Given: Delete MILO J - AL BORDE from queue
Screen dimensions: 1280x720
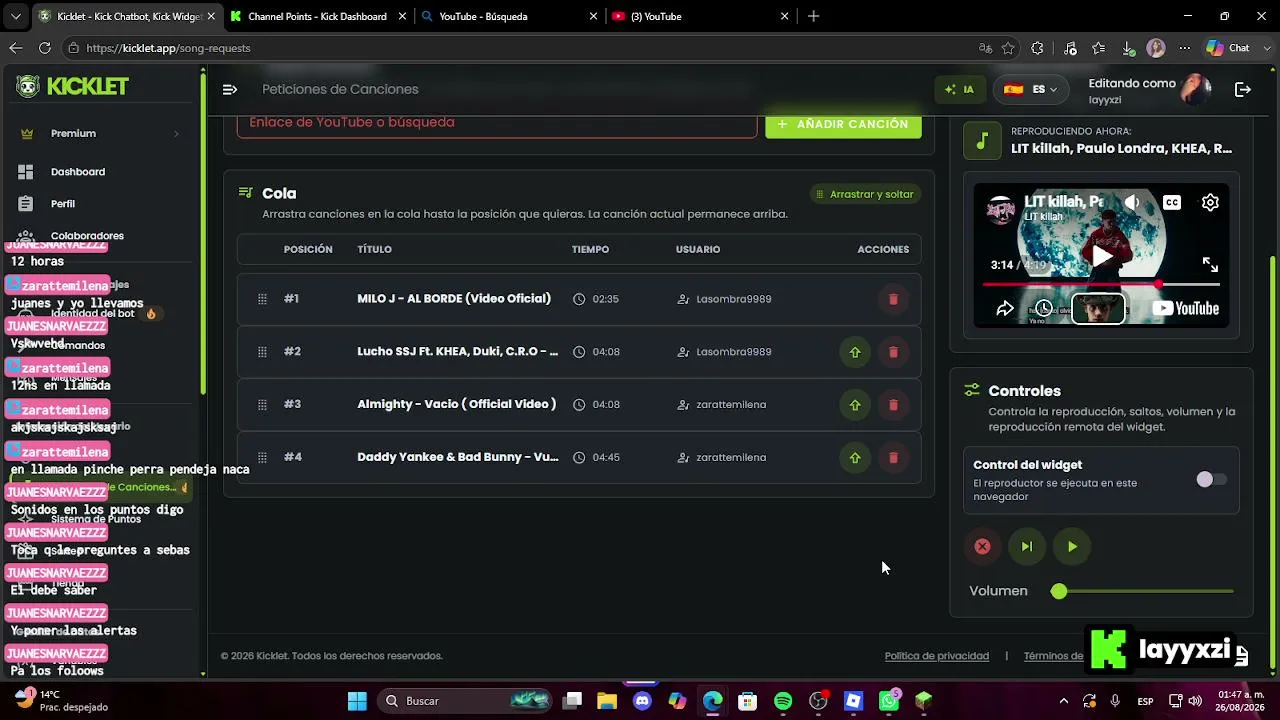Looking at the screenshot, I should point(893,299).
